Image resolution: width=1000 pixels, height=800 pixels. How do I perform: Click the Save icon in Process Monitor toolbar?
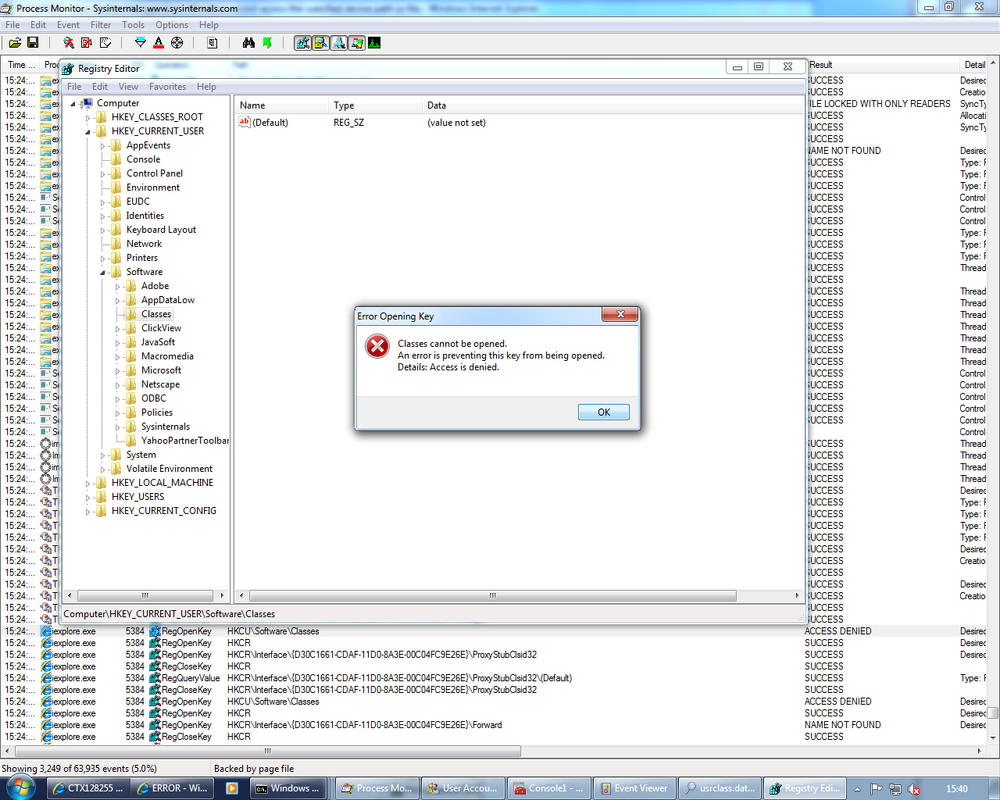click(33, 43)
